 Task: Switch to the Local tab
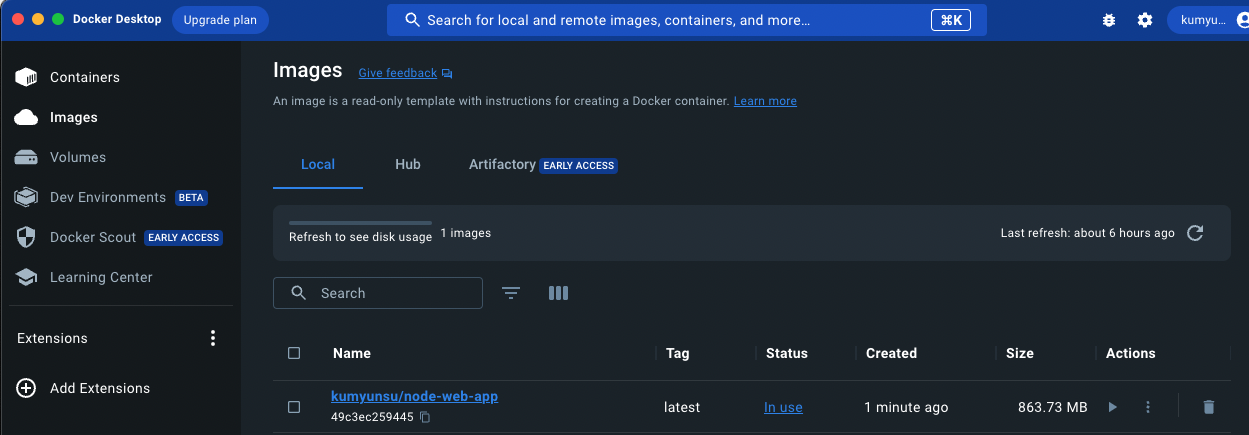click(318, 164)
